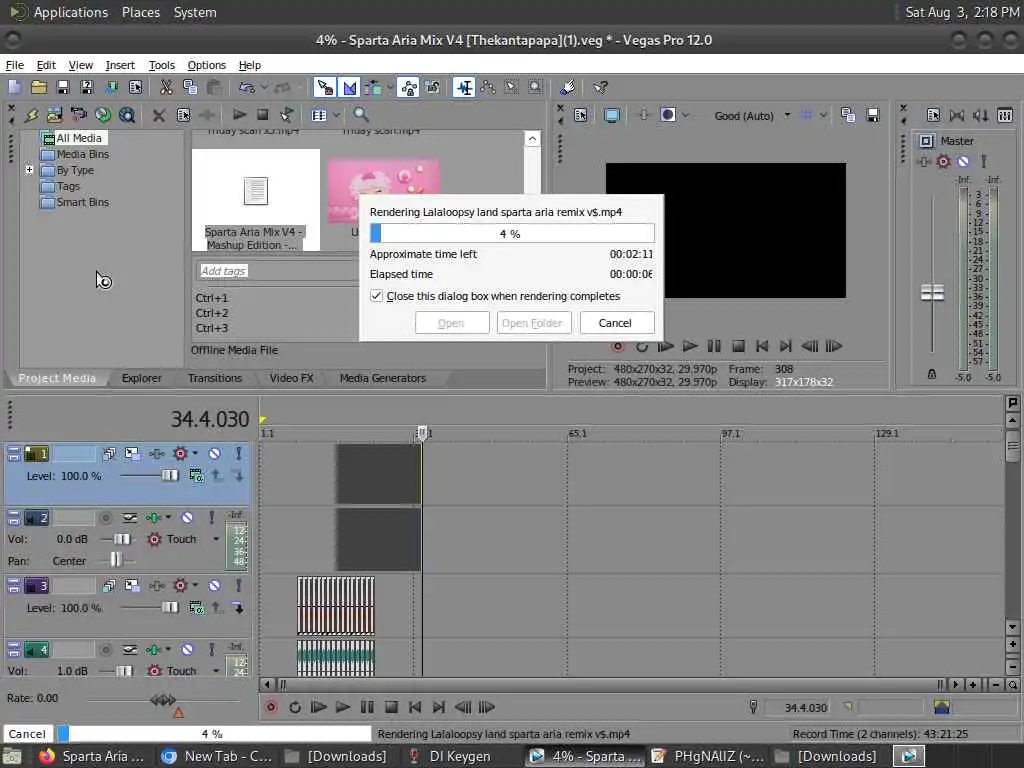Click the Preview on External Monitor icon
The height and width of the screenshot is (768, 1024).
click(x=612, y=116)
